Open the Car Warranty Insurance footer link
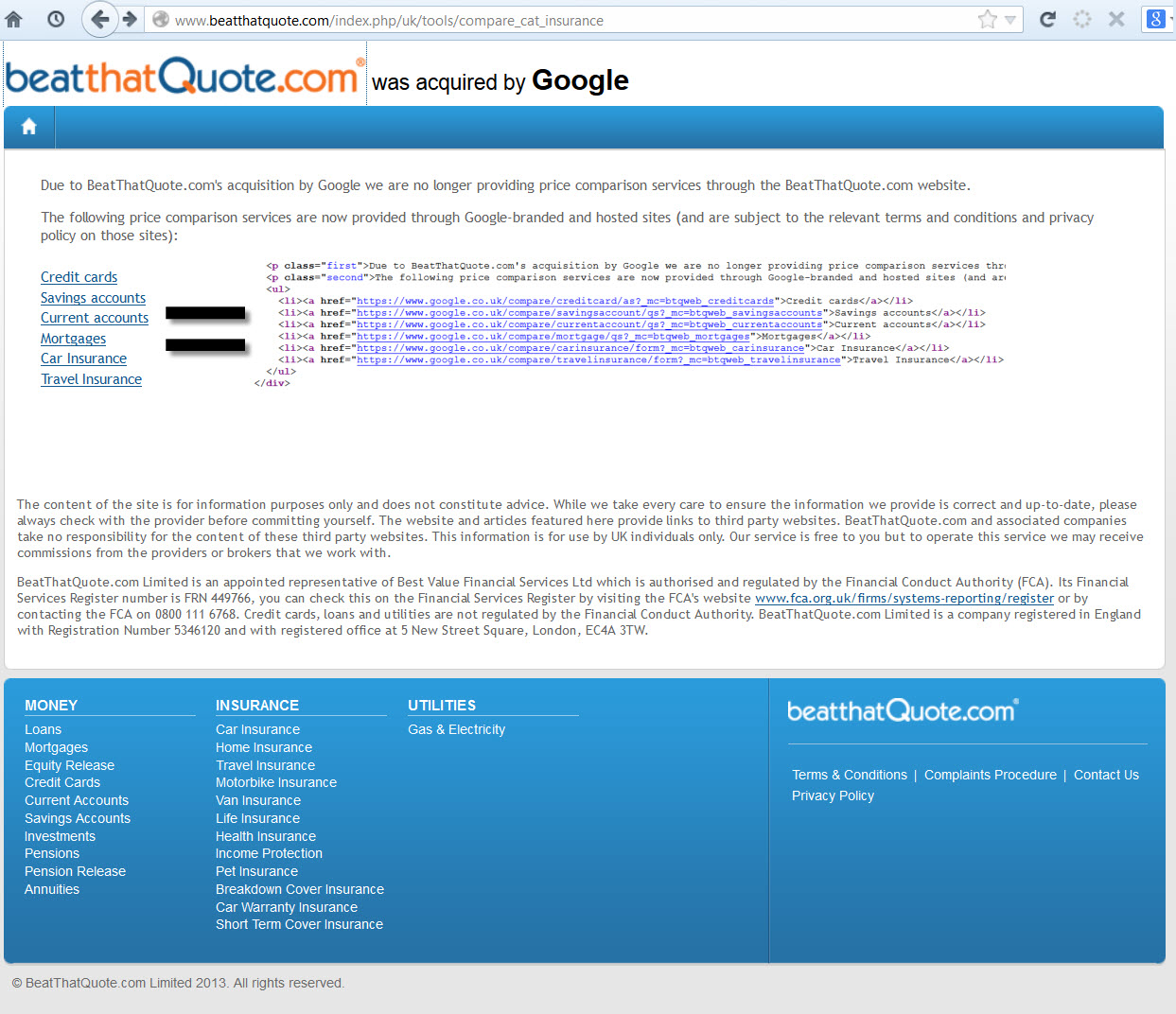This screenshot has width=1176, height=1014. click(x=287, y=907)
